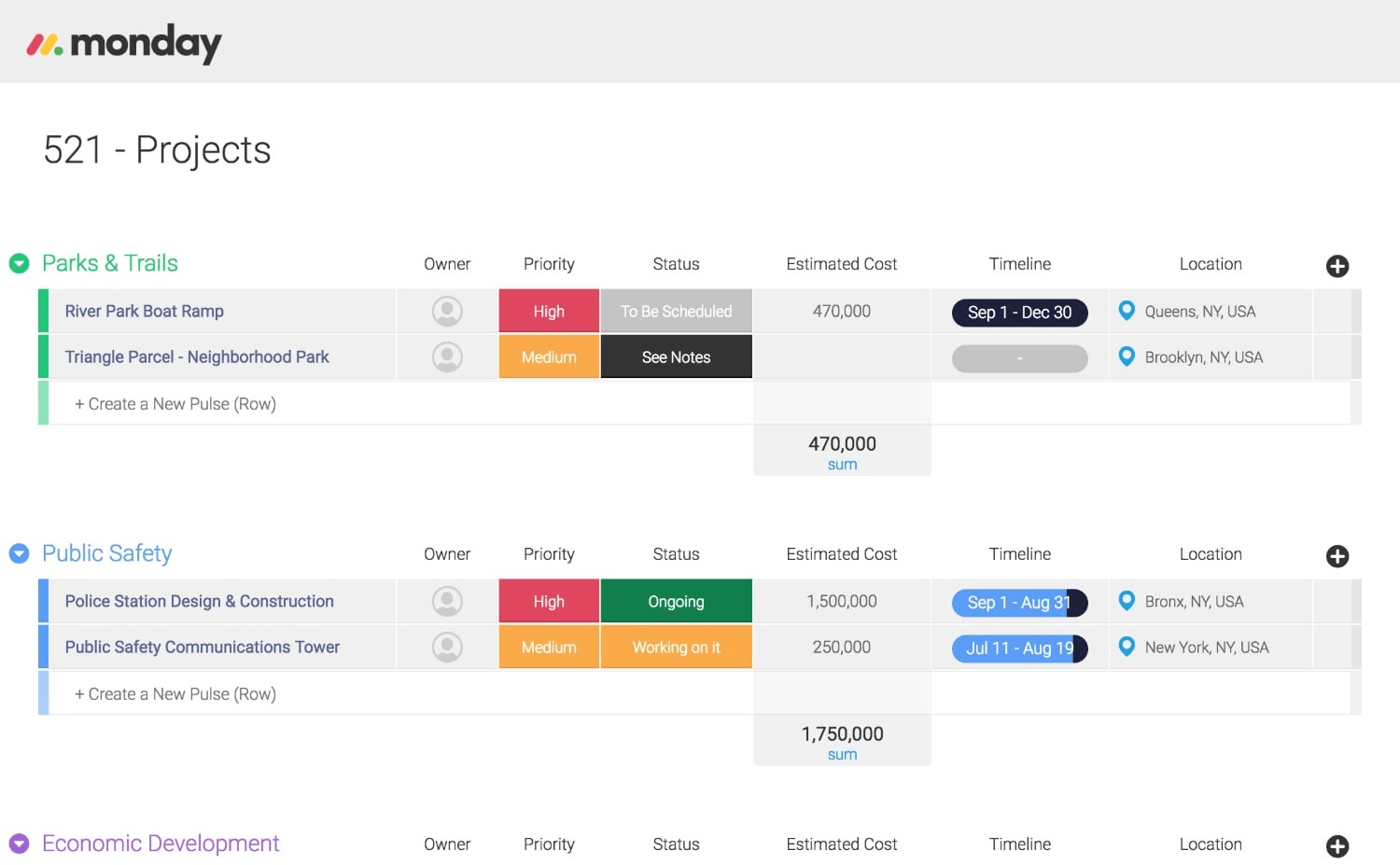1400x865 pixels.
Task: Open the Working on it status cell
Action: (x=677, y=648)
